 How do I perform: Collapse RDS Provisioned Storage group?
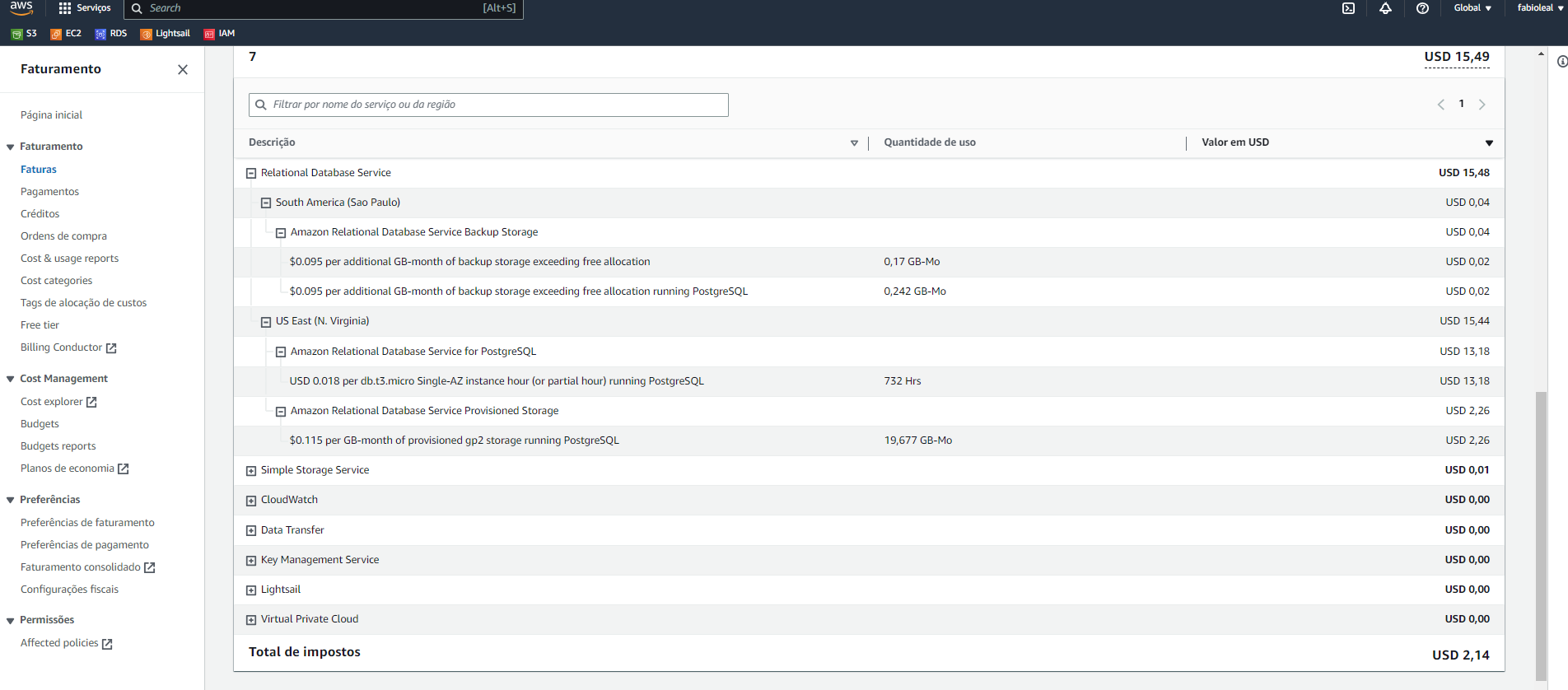point(281,412)
